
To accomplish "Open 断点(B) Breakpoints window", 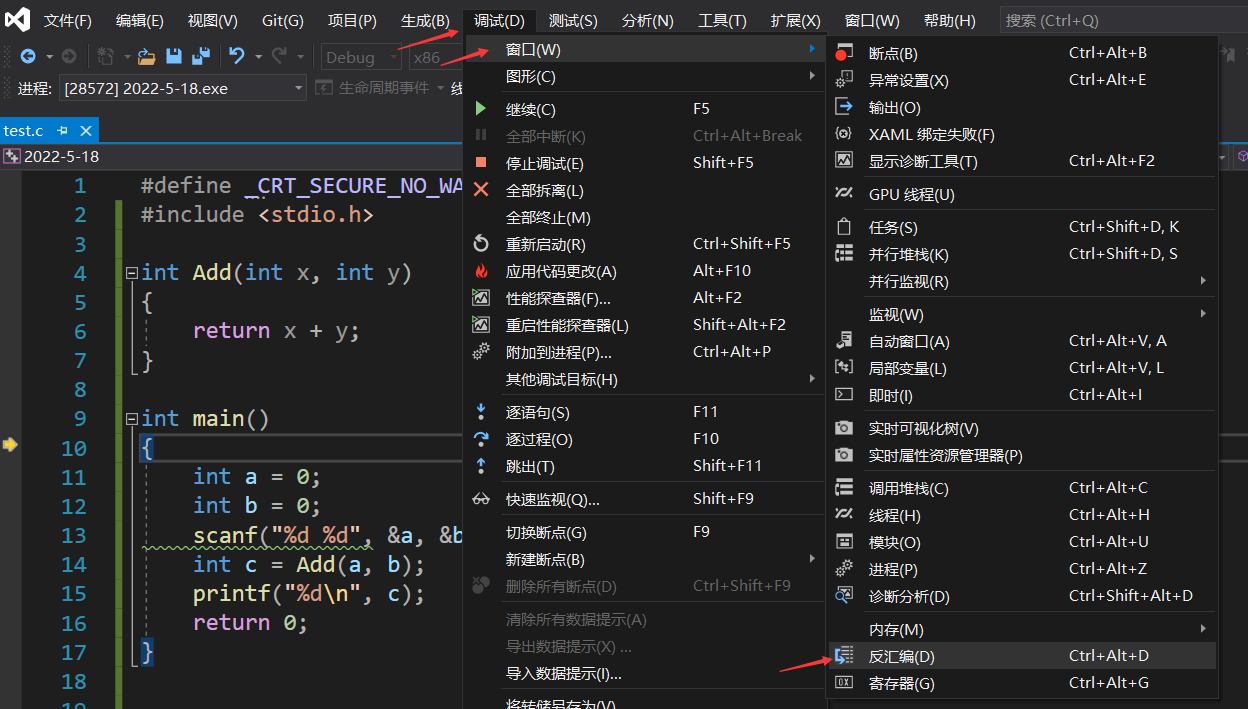I will (x=892, y=53).
